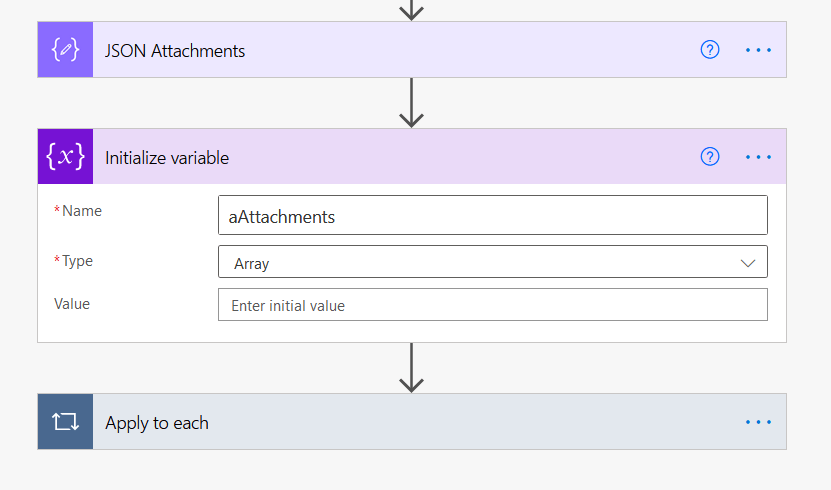The image size is (831, 490).
Task: Show help for Initialize variable action
Action: tap(710, 157)
